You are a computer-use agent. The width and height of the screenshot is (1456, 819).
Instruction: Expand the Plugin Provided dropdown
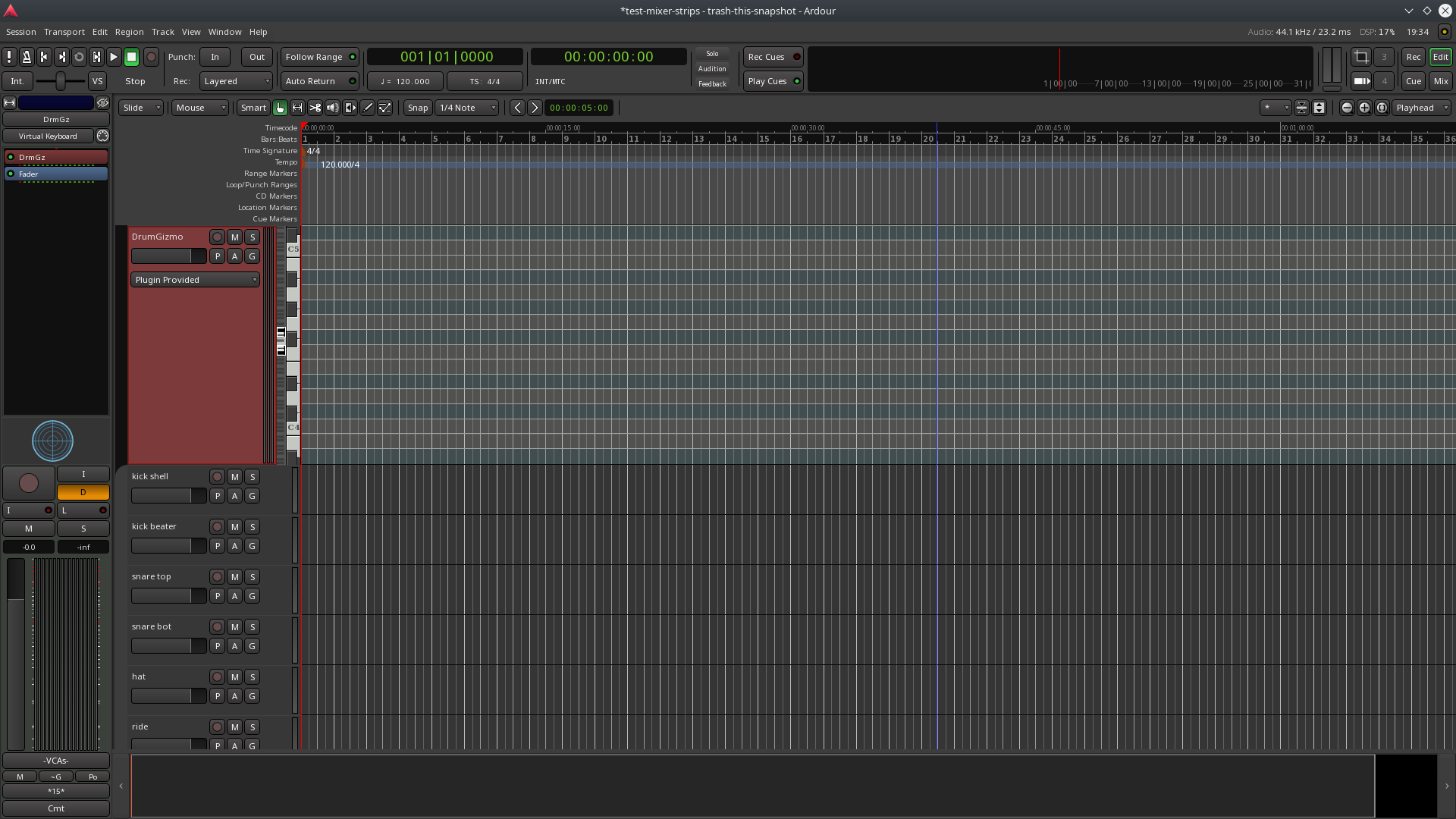coord(195,280)
